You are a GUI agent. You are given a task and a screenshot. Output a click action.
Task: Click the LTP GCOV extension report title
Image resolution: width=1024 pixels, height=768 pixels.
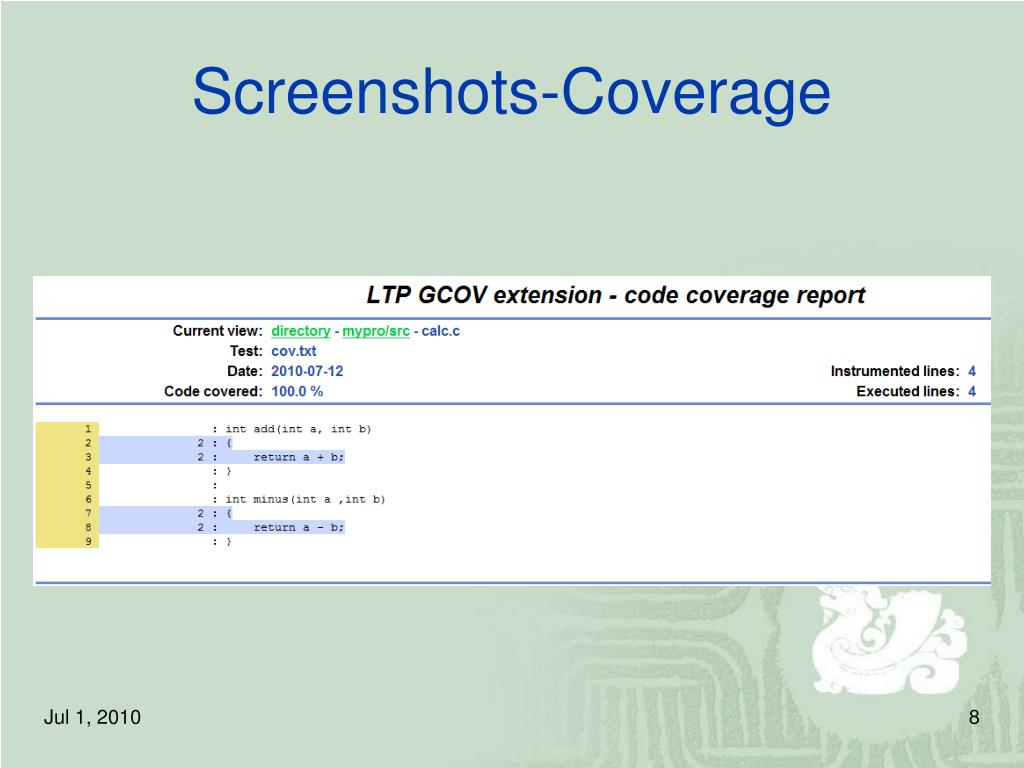615,295
